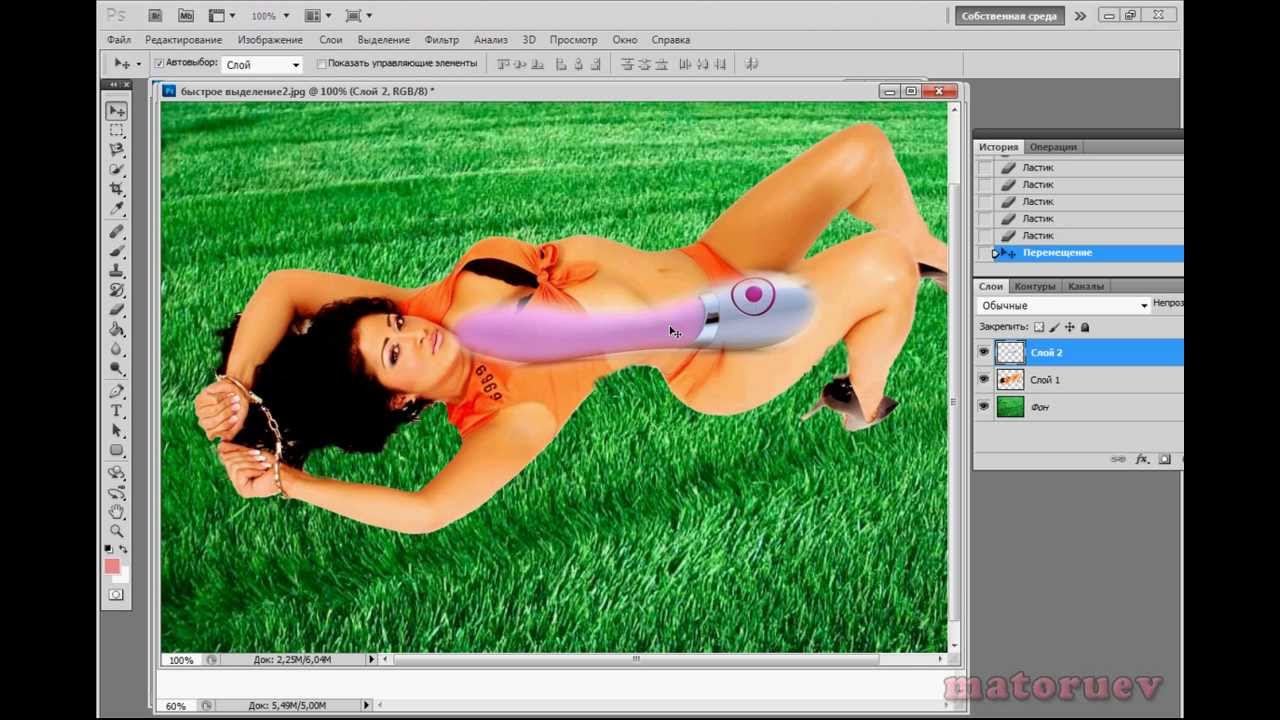This screenshot has width=1280, height=720.
Task: Open the Фильтр menu
Action: click(442, 40)
